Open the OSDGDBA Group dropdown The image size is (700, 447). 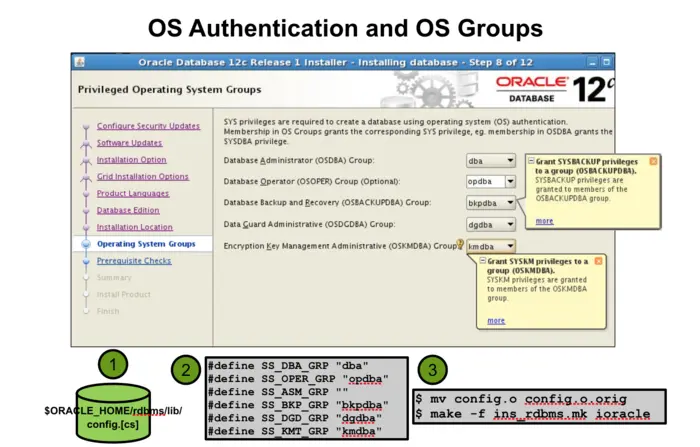pos(491,224)
